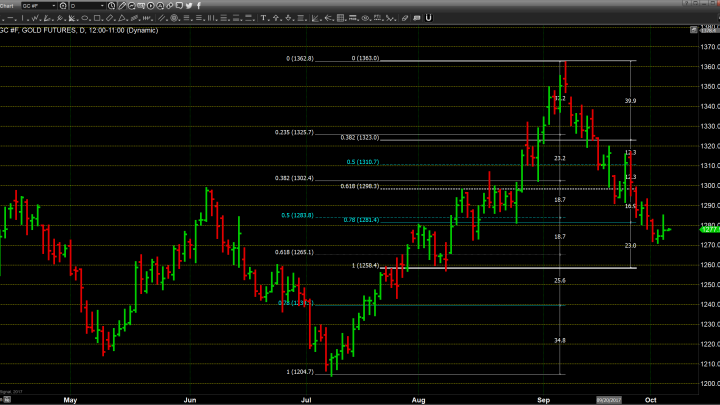Click the 0 (1363.0) Fibonacci label

pos(366,58)
